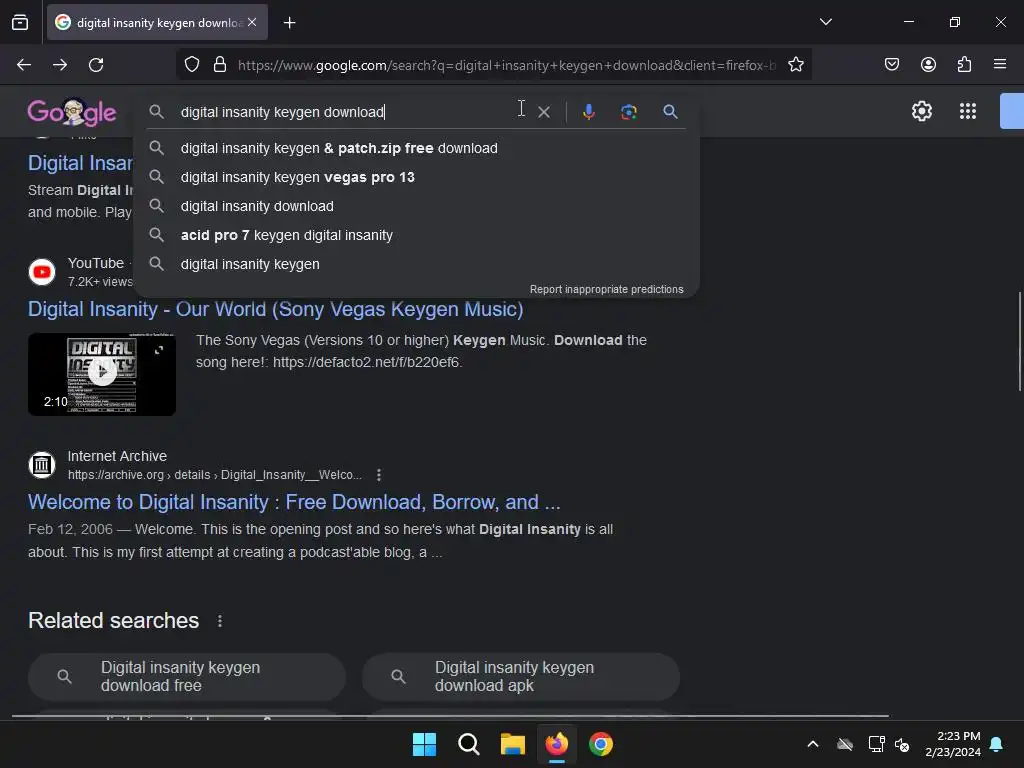1024x768 pixels.
Task: Open the extensions puzzle icon
Action: coord(964,64)
